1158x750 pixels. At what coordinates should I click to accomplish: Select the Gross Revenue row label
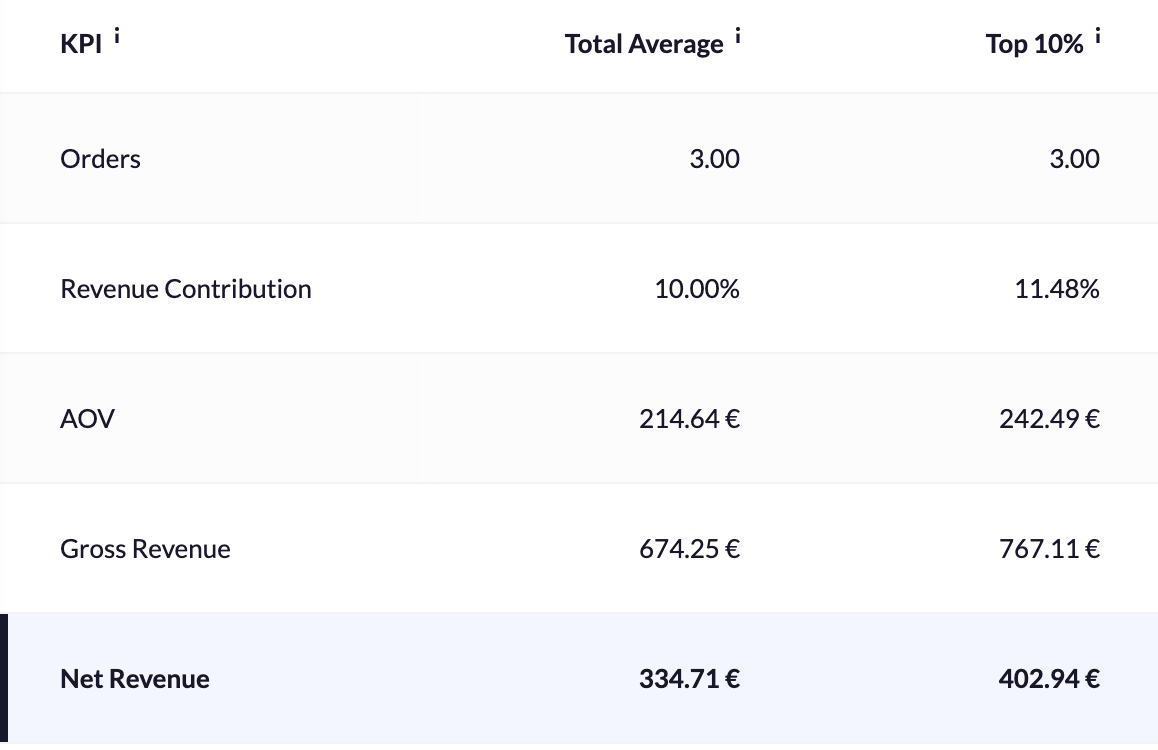(145, 549)
